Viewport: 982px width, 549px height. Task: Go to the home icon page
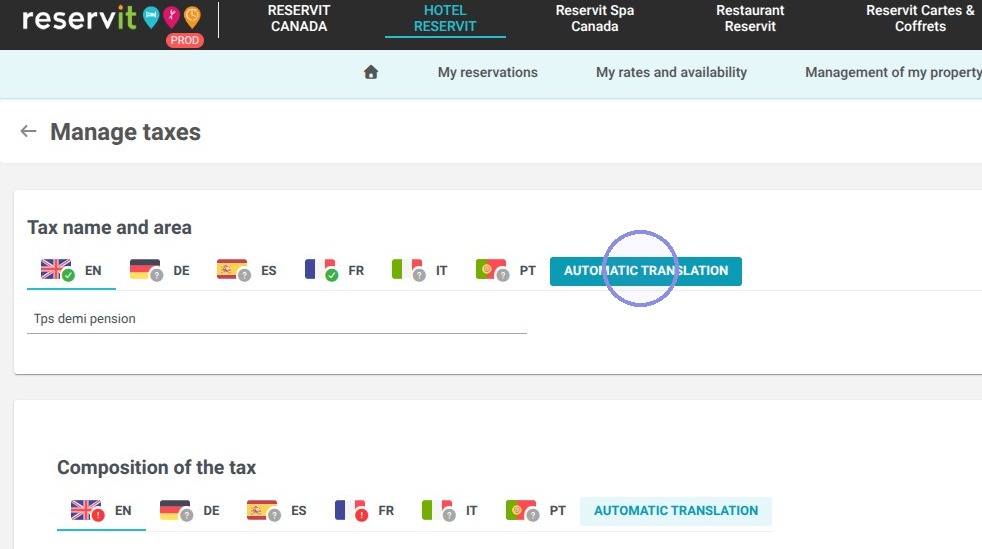pos(371,72)
